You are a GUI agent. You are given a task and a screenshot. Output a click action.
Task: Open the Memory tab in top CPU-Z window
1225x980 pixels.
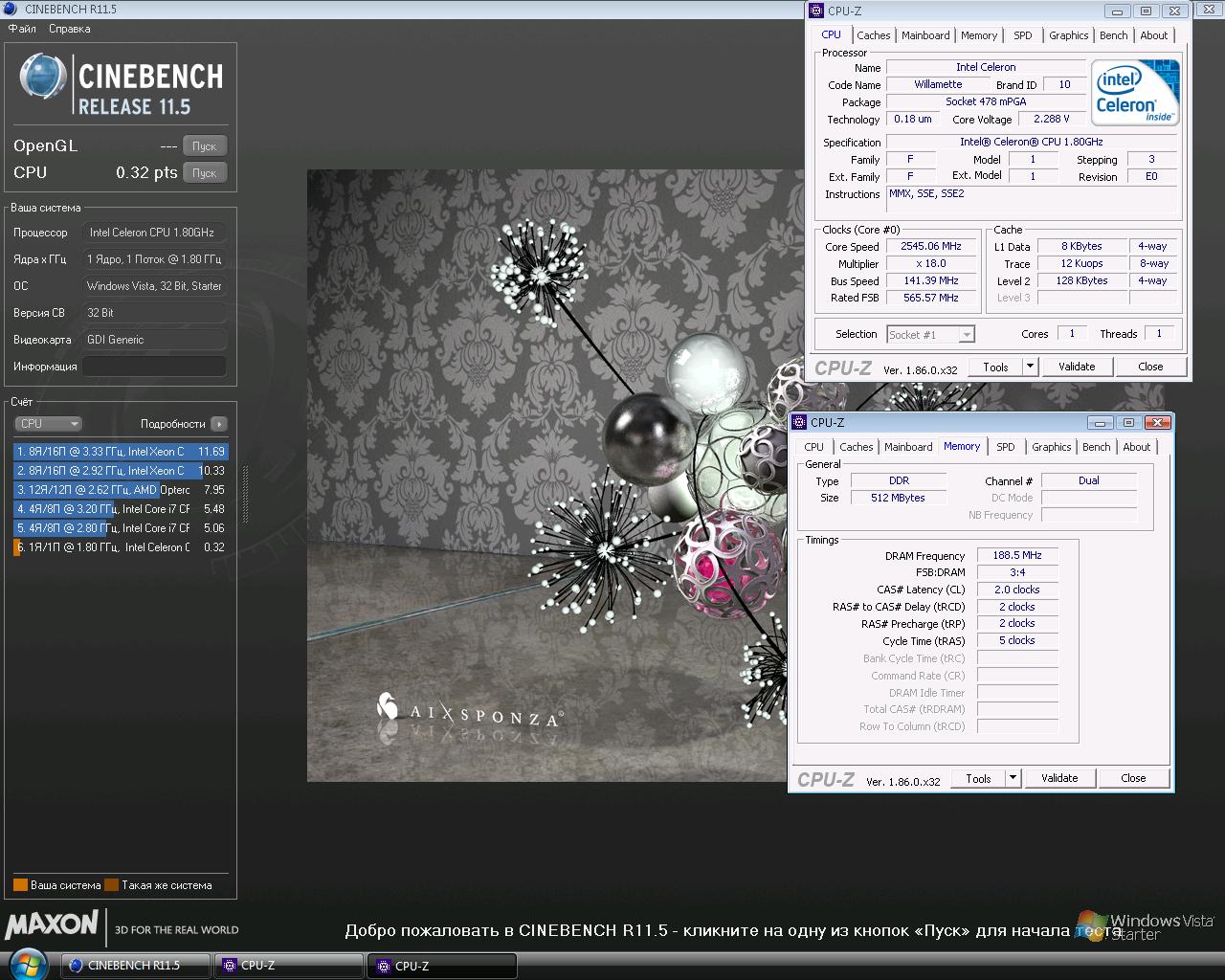click(x=979, y=35)
